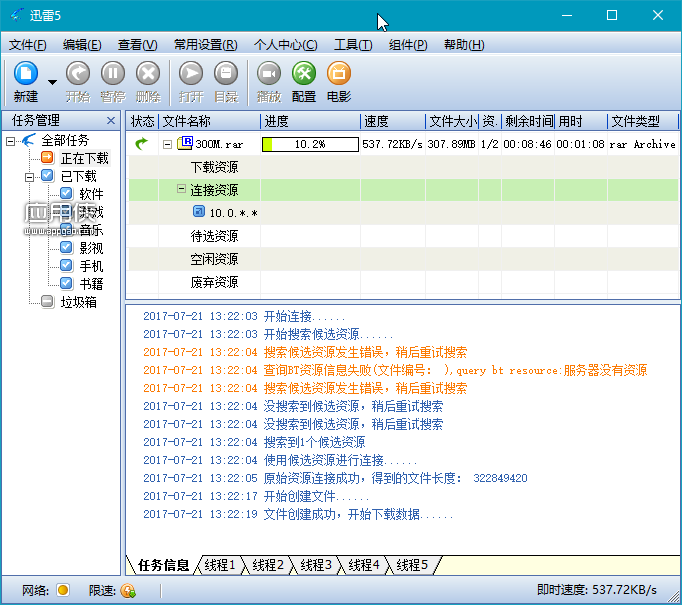
Task: Sort by the 文件类型 column header
Action: click(642, 121)
